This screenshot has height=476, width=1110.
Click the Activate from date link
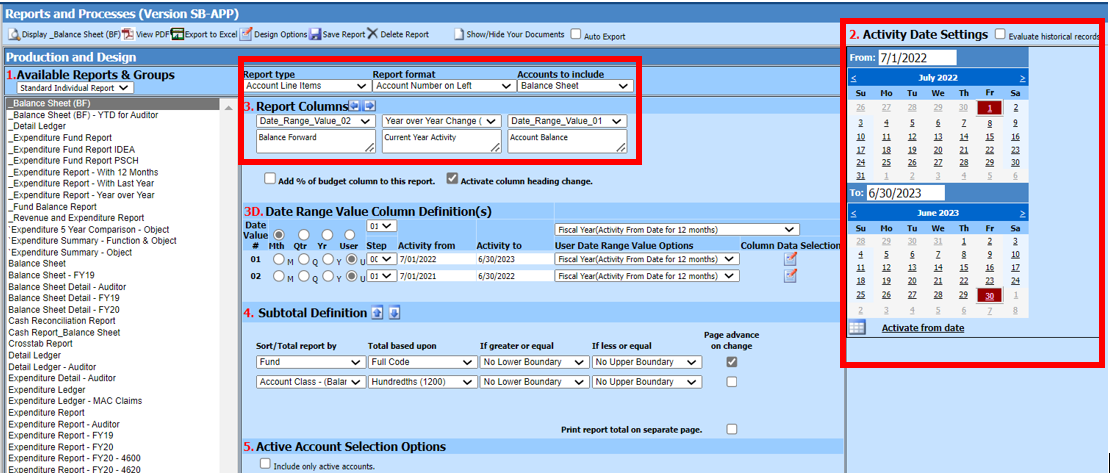tap(923, 328)
